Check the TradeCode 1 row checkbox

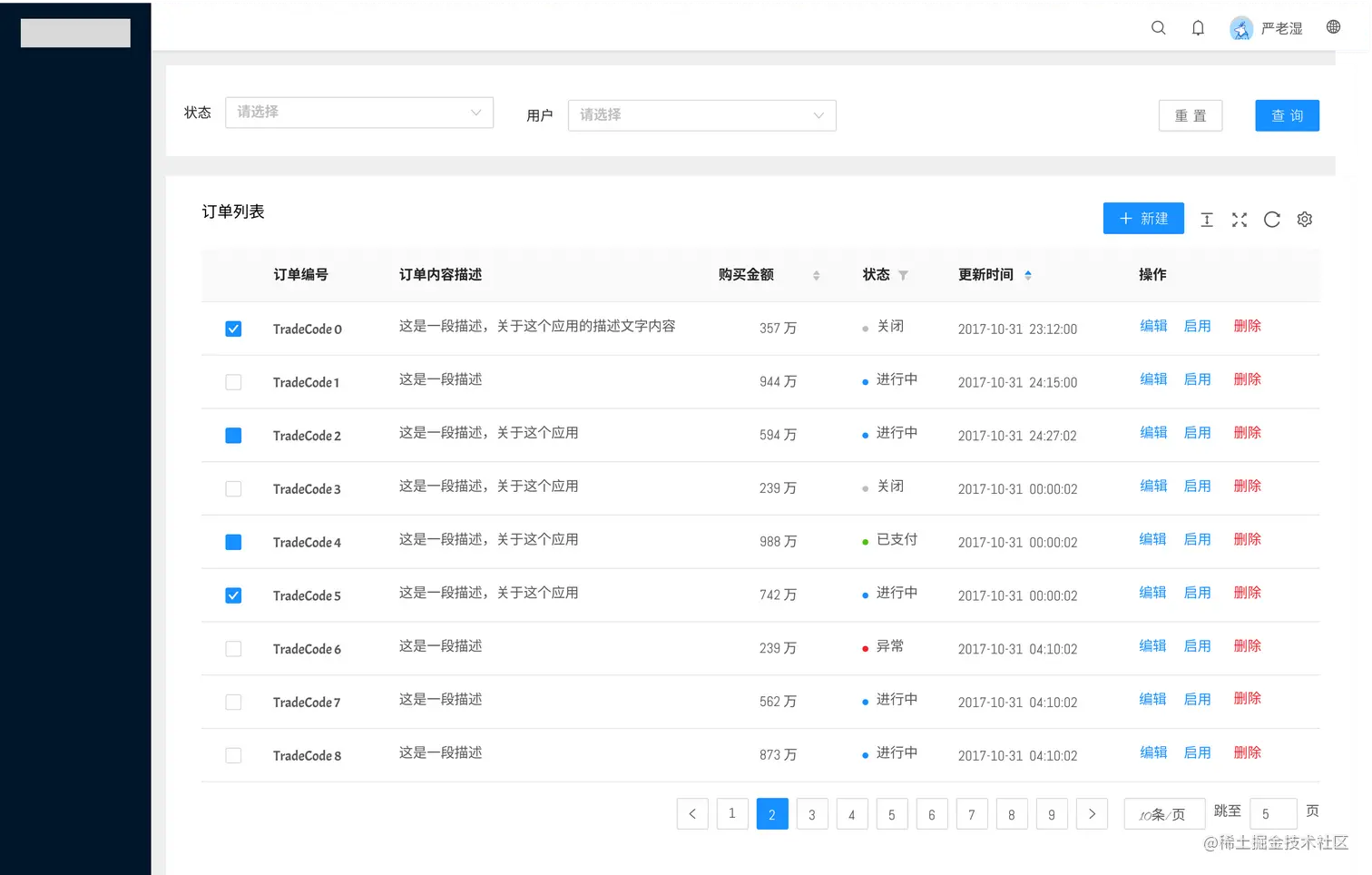coord(233,382)
